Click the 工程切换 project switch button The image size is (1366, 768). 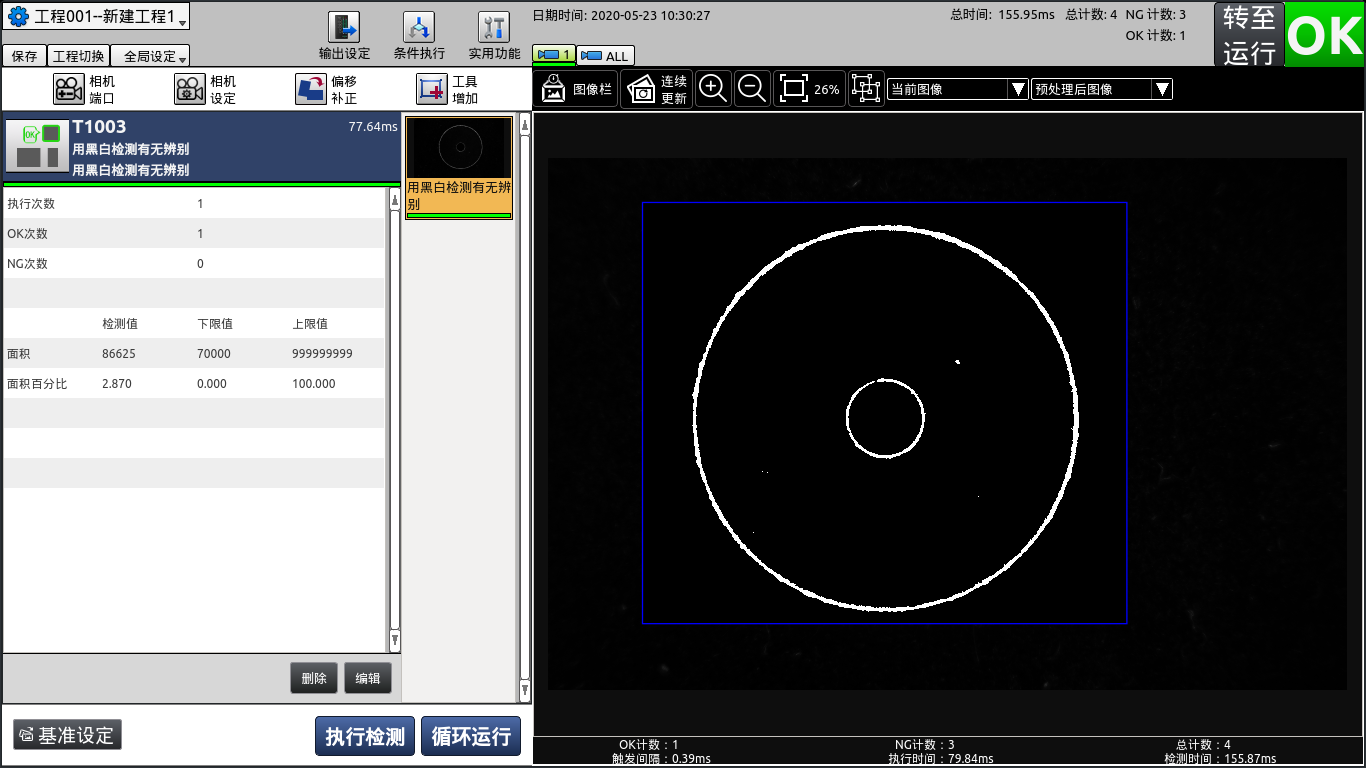[78, 56]
